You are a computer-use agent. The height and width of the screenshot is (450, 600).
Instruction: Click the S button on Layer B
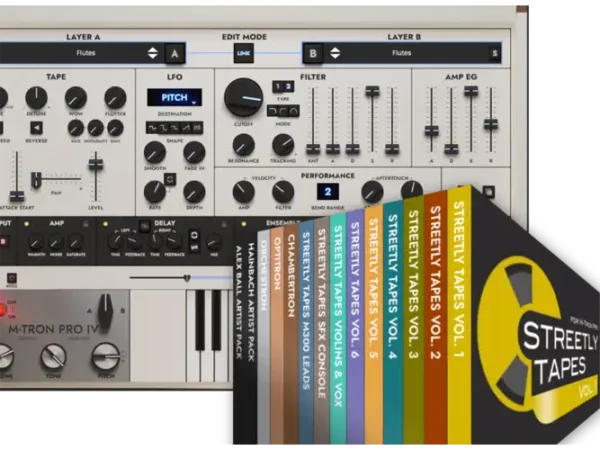pos(494,54)
